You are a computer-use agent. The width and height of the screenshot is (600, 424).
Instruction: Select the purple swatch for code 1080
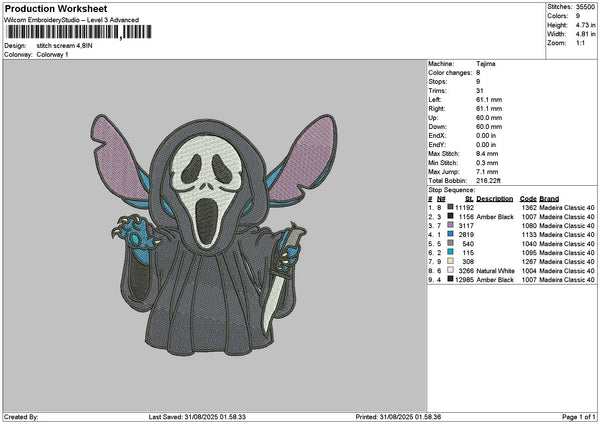(450, 225)
